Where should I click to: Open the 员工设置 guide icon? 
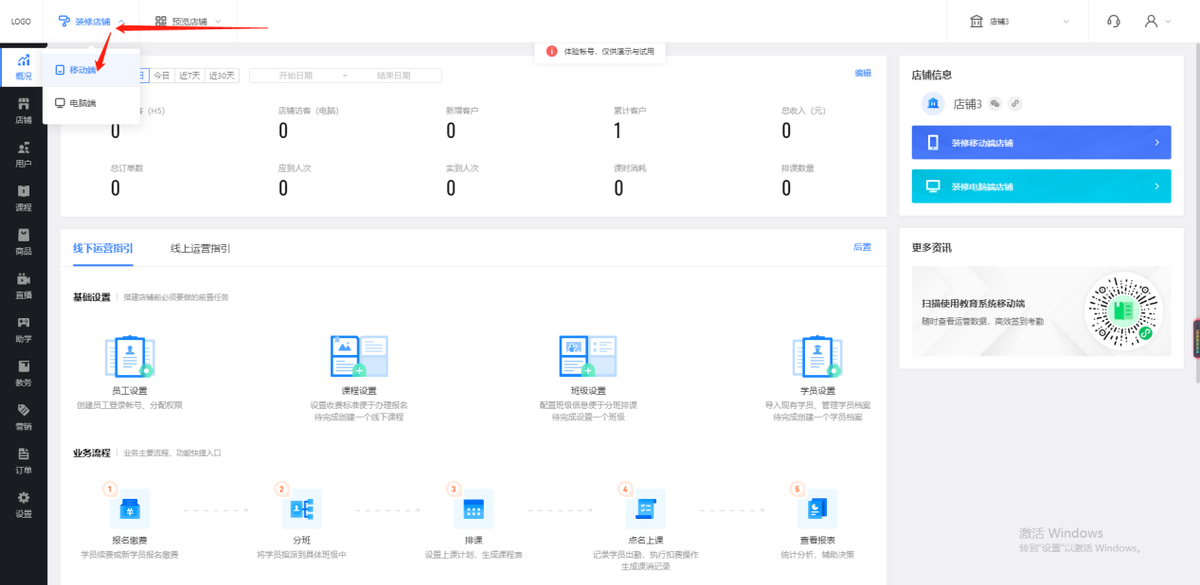pos(130,357)
